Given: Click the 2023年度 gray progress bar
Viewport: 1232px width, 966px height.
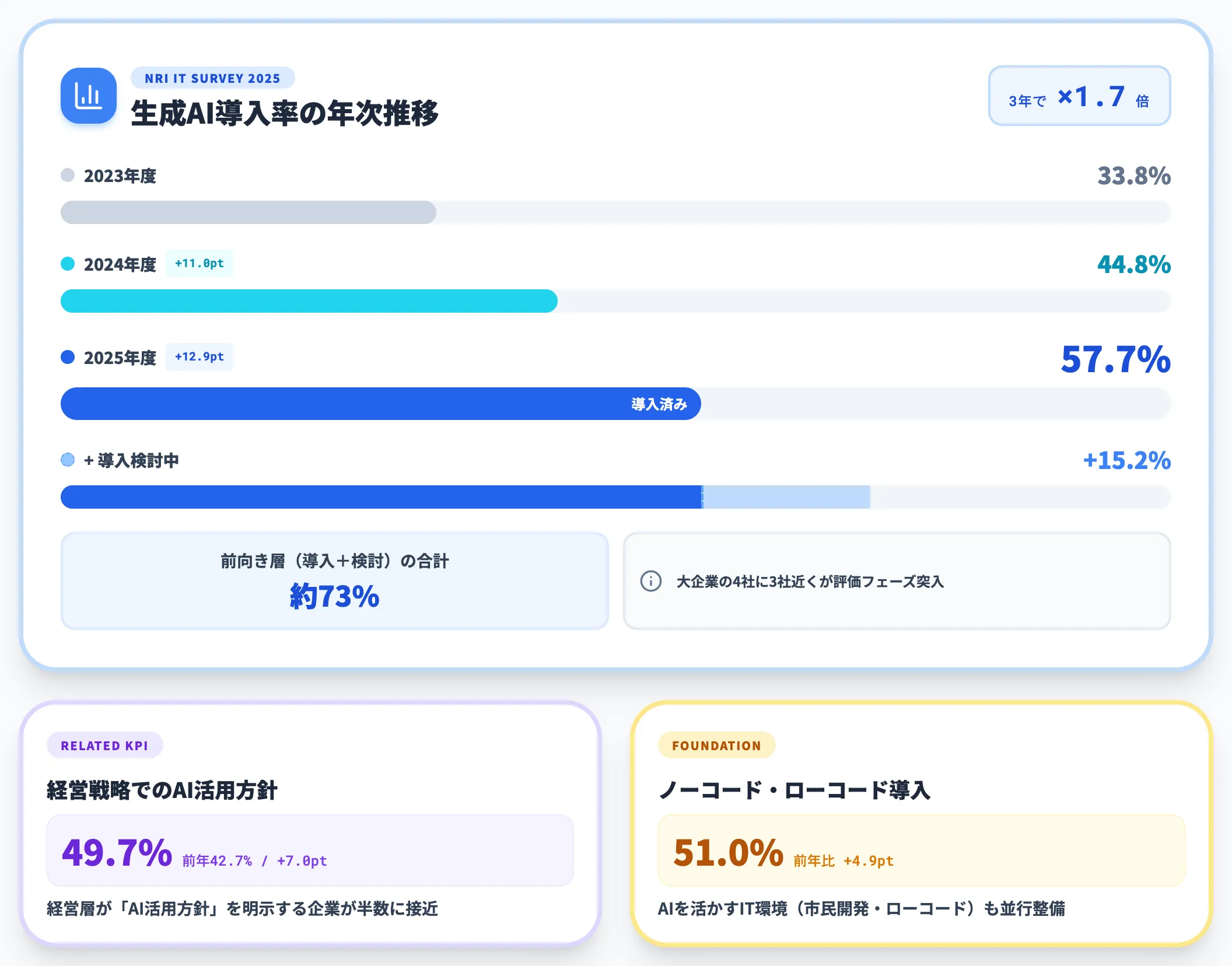Looking at the screenshot, I should click(x=249, y=212).
